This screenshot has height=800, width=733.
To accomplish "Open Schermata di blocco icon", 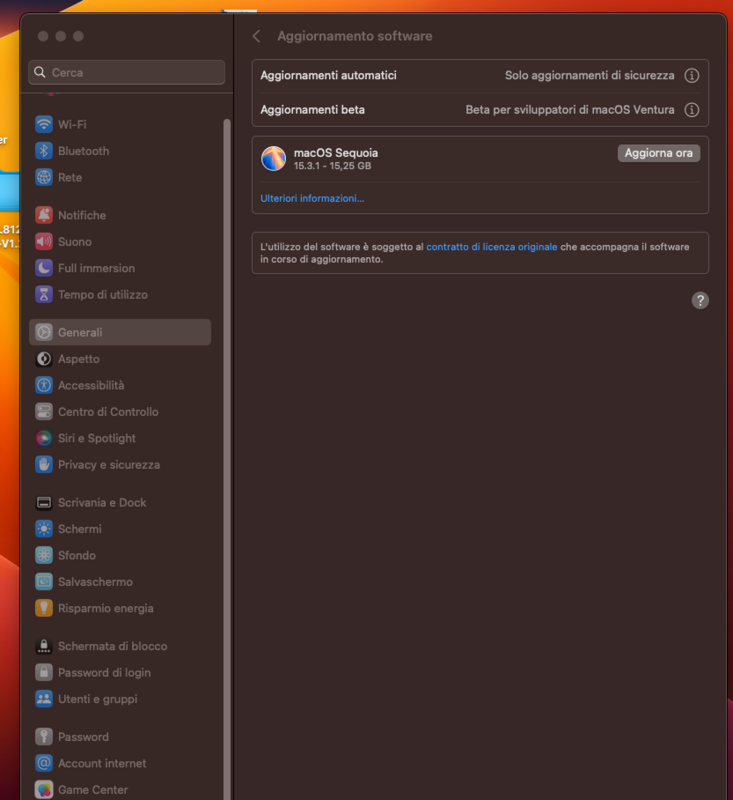I will coord(44,646).
